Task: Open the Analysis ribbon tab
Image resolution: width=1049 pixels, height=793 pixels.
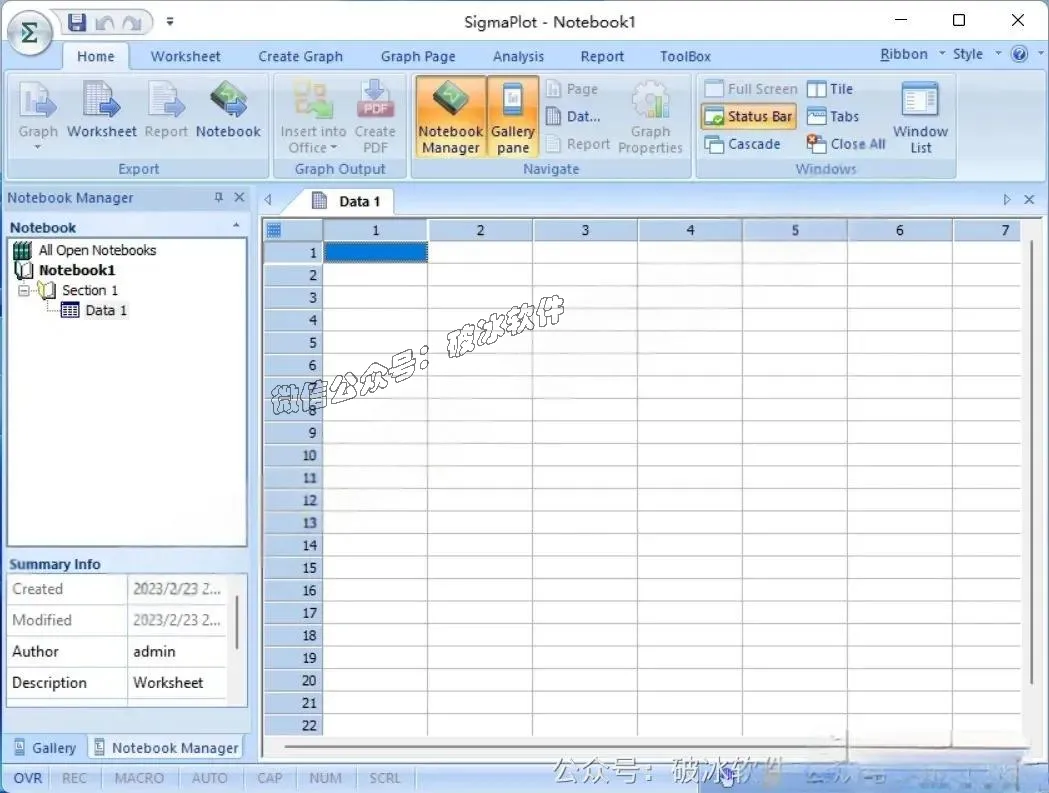Action: pos(518,56)
